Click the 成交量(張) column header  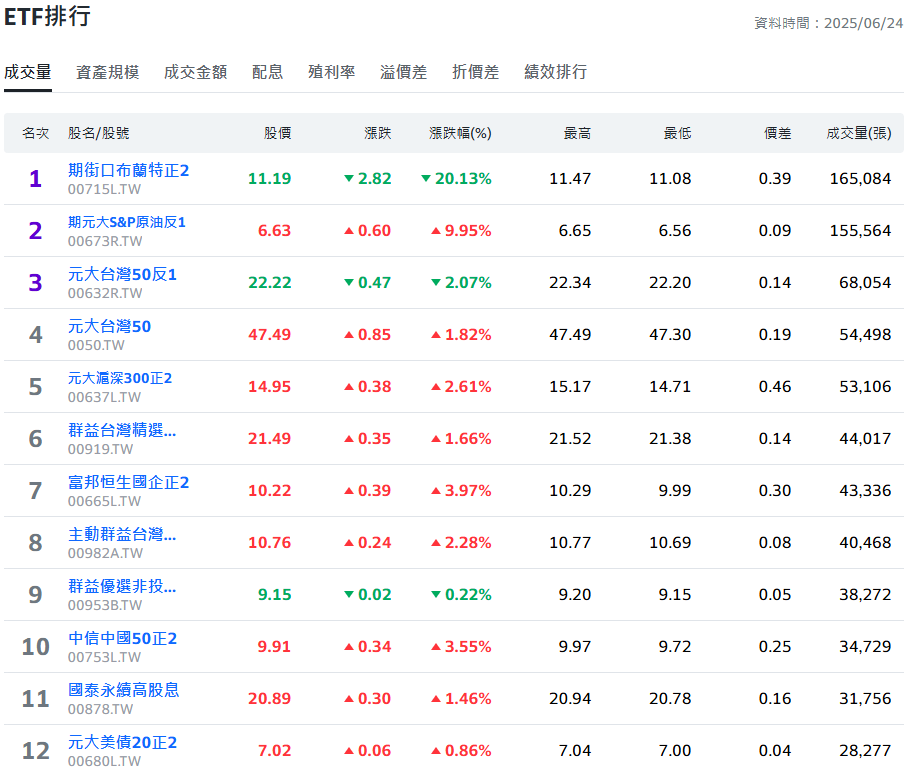859,134
